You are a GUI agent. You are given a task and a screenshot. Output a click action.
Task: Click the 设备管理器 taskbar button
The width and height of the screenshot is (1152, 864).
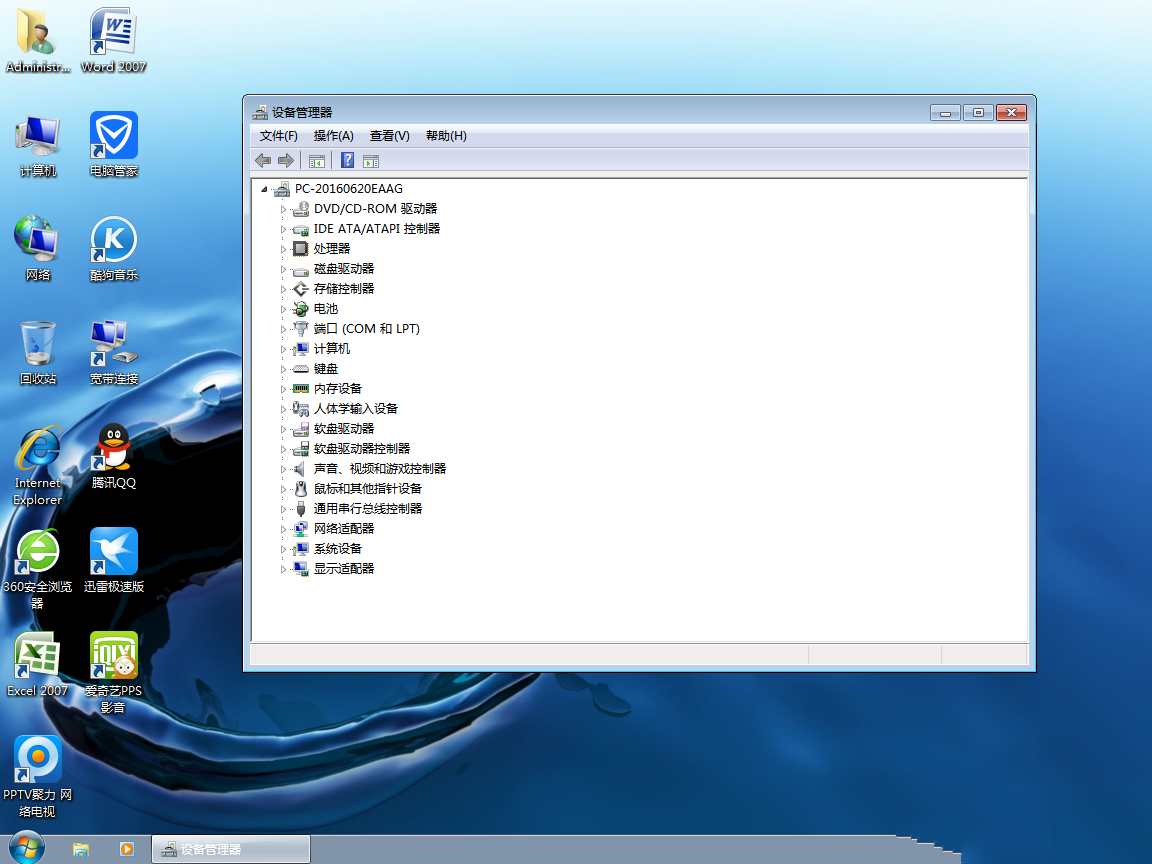(231, 849)
